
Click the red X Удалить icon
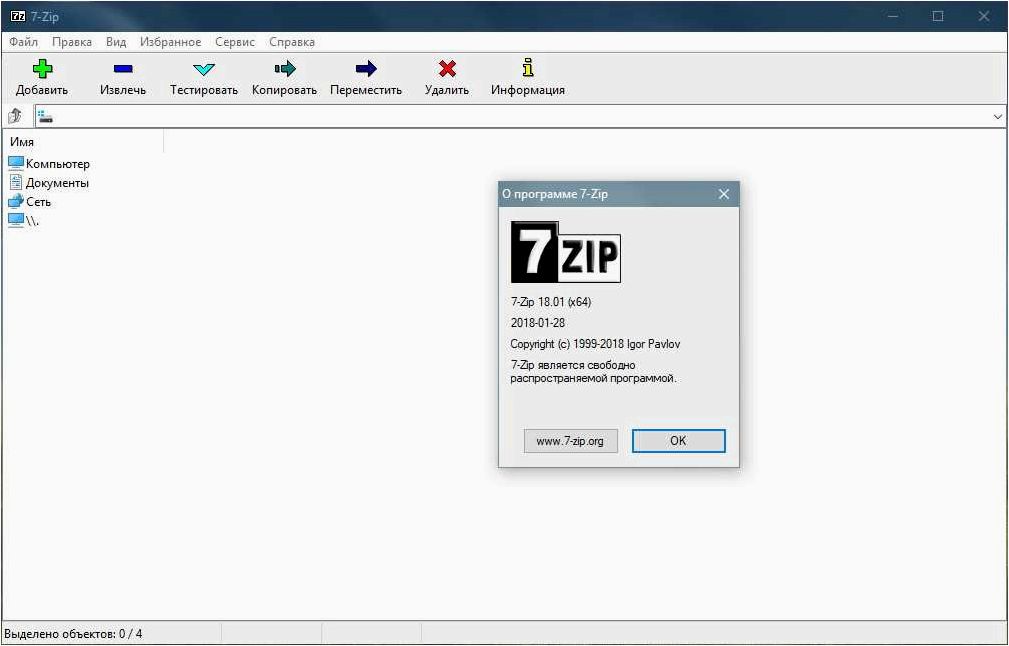click(x=447, y=68)
